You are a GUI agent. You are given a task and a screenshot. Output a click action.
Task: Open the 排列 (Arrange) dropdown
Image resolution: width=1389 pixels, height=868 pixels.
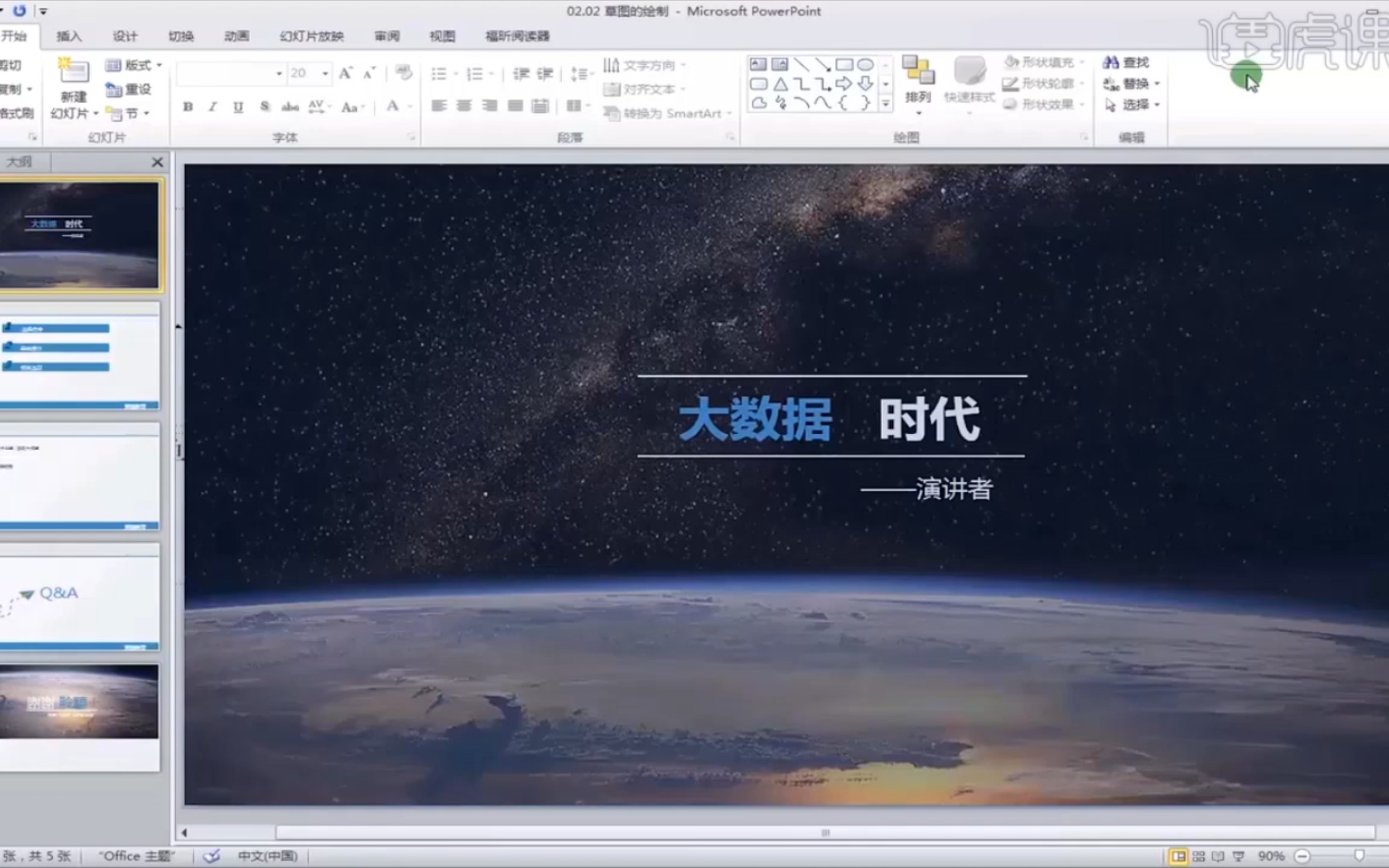918,84
